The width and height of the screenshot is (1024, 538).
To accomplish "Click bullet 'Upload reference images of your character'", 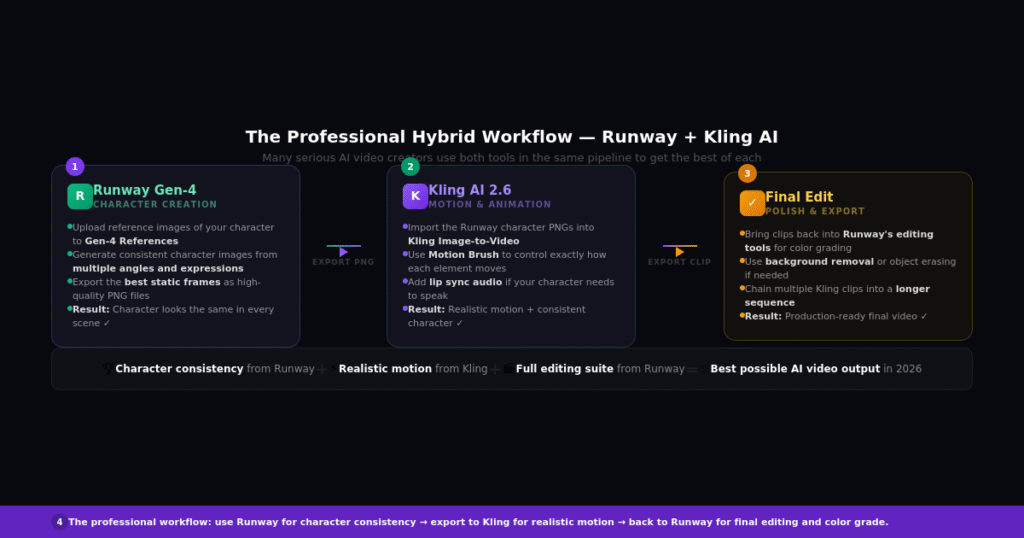I will (x=173, y=227).
